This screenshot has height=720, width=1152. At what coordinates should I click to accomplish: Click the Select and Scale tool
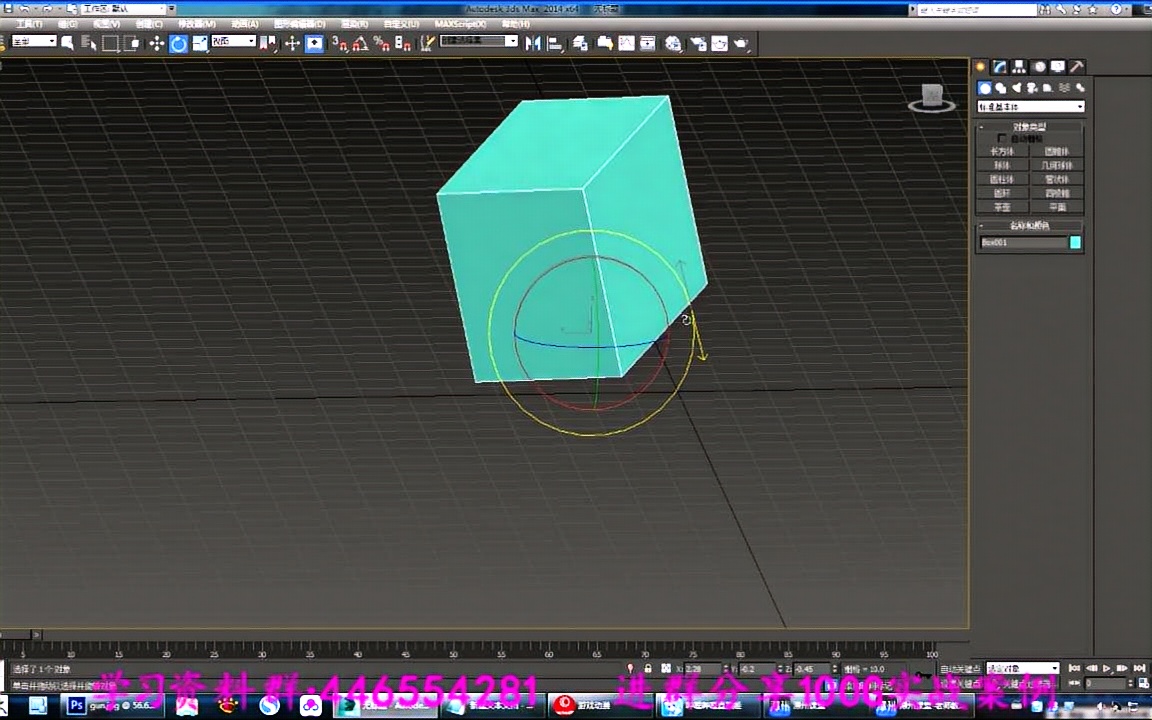click(x=200, y=44)
